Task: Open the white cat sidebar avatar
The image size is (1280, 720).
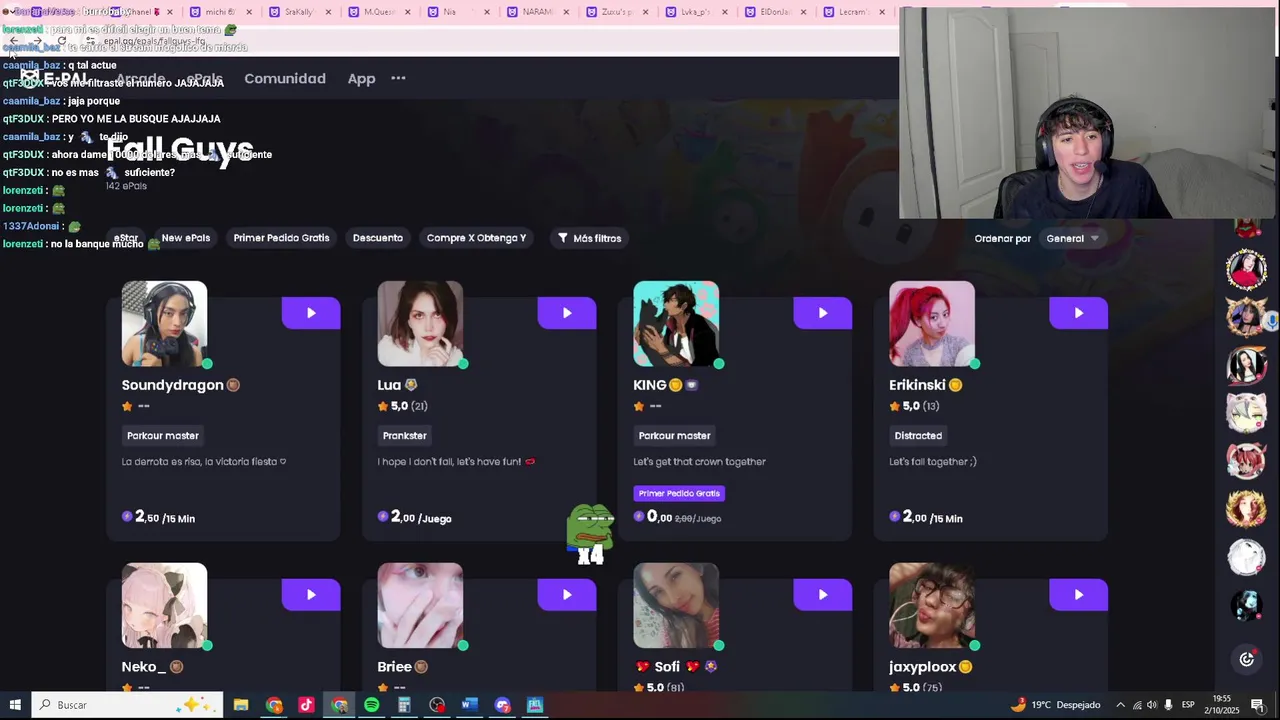Action: tap(1246, 412)
